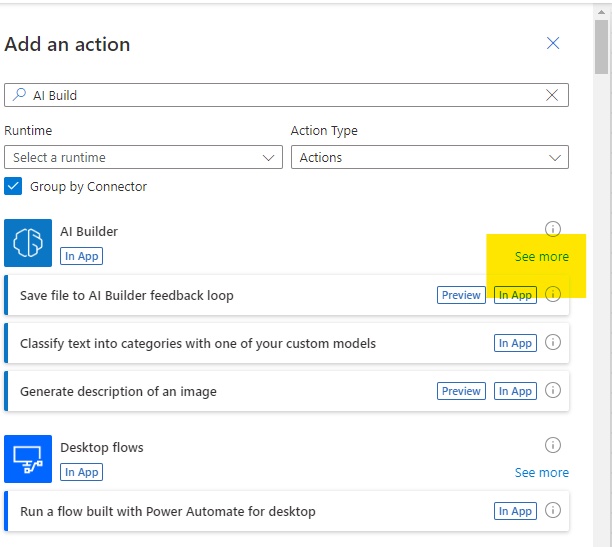Click See more under Desktop flows
The width and height of the screenshot is (612, 547).
point(542,472)
